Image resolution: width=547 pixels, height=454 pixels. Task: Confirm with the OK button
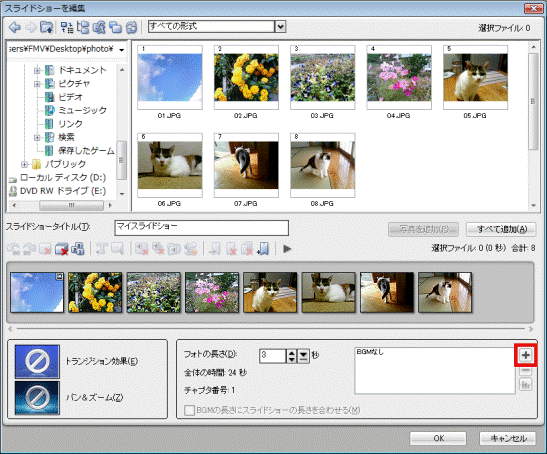click(438, 438)
